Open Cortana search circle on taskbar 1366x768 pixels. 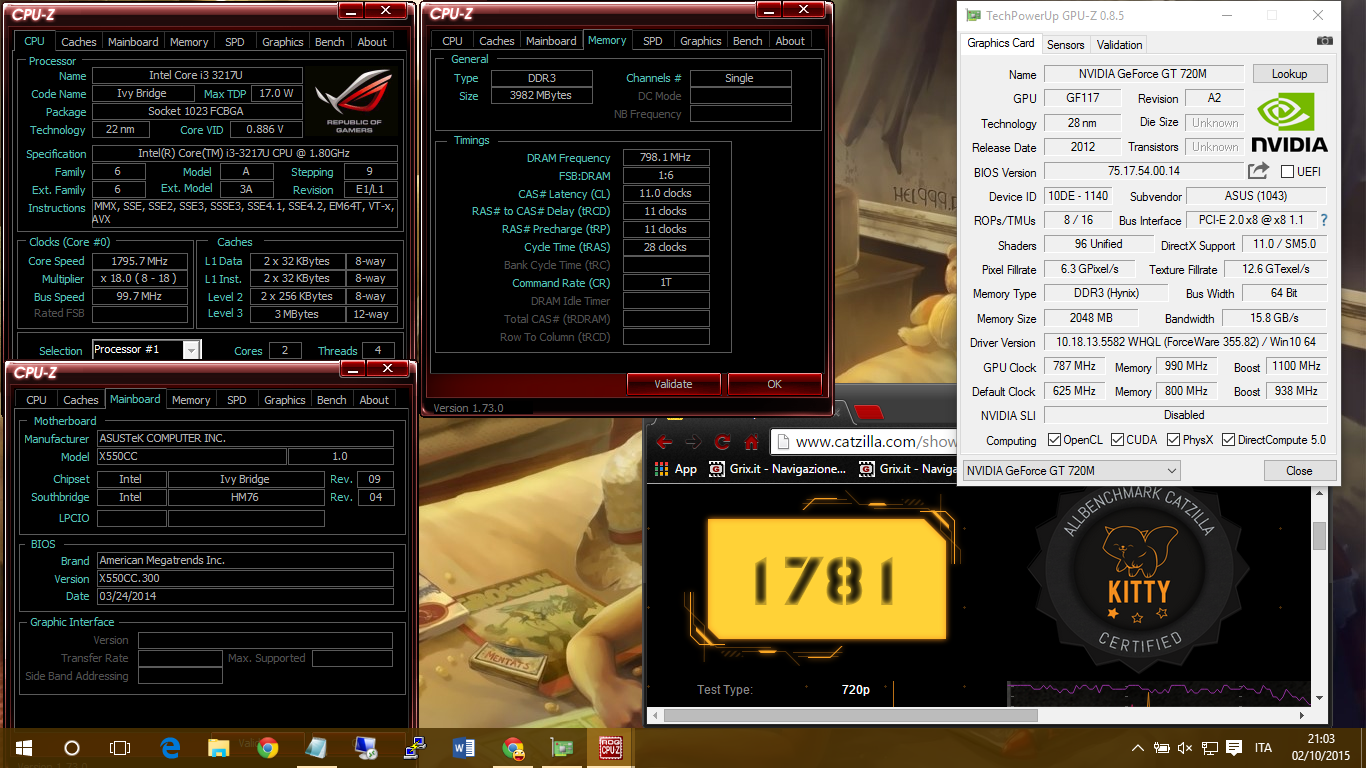[72, 748]
